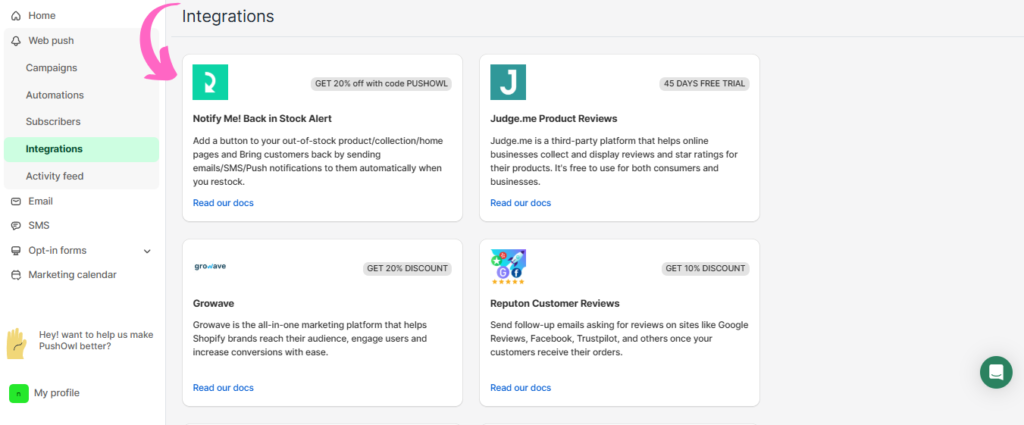Click the Opt-in forms icon
Viewport: 1024px width, 425px height.
pyautogui.click(x=16, y=251)
